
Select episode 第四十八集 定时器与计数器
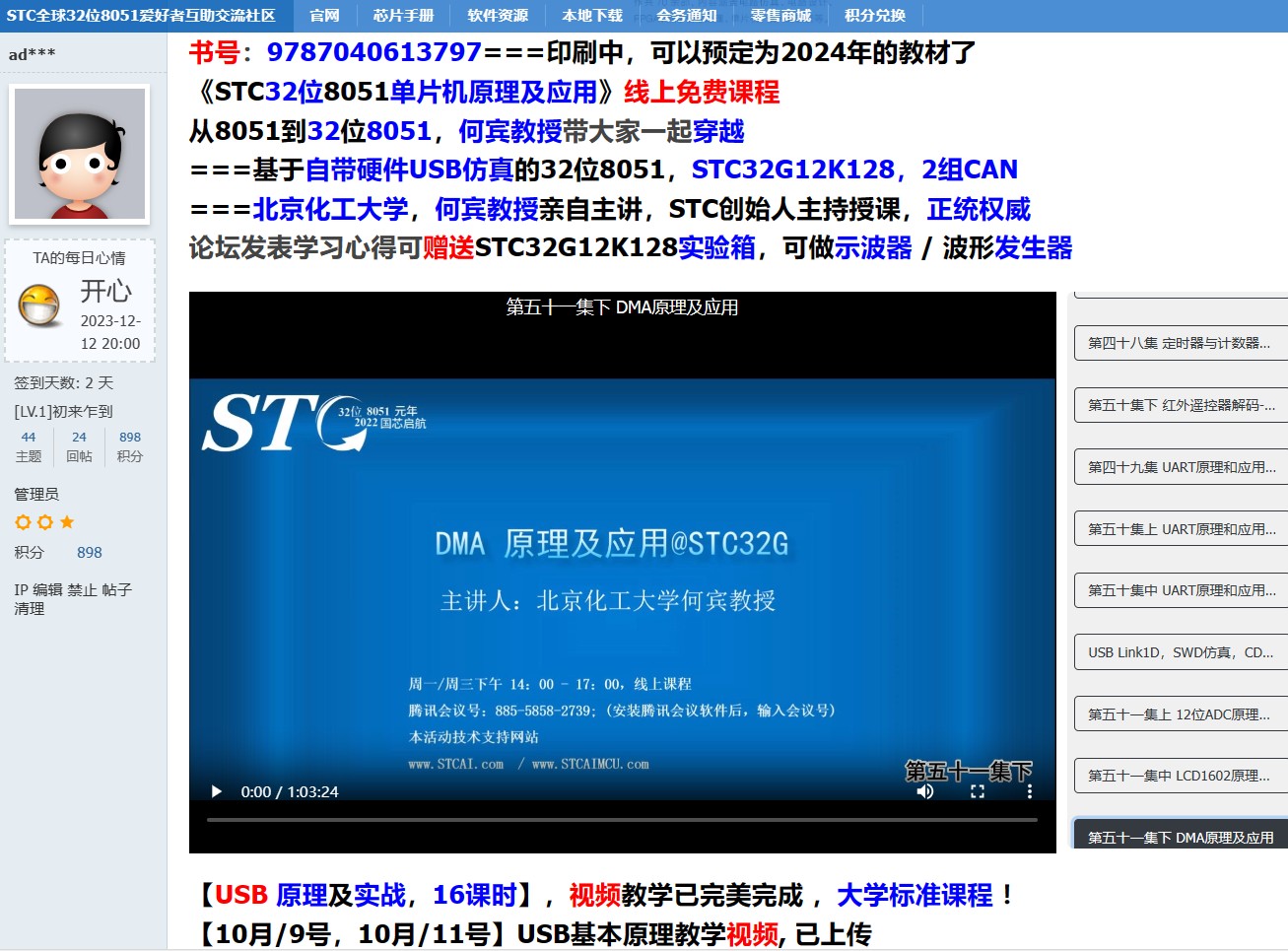1181,343
